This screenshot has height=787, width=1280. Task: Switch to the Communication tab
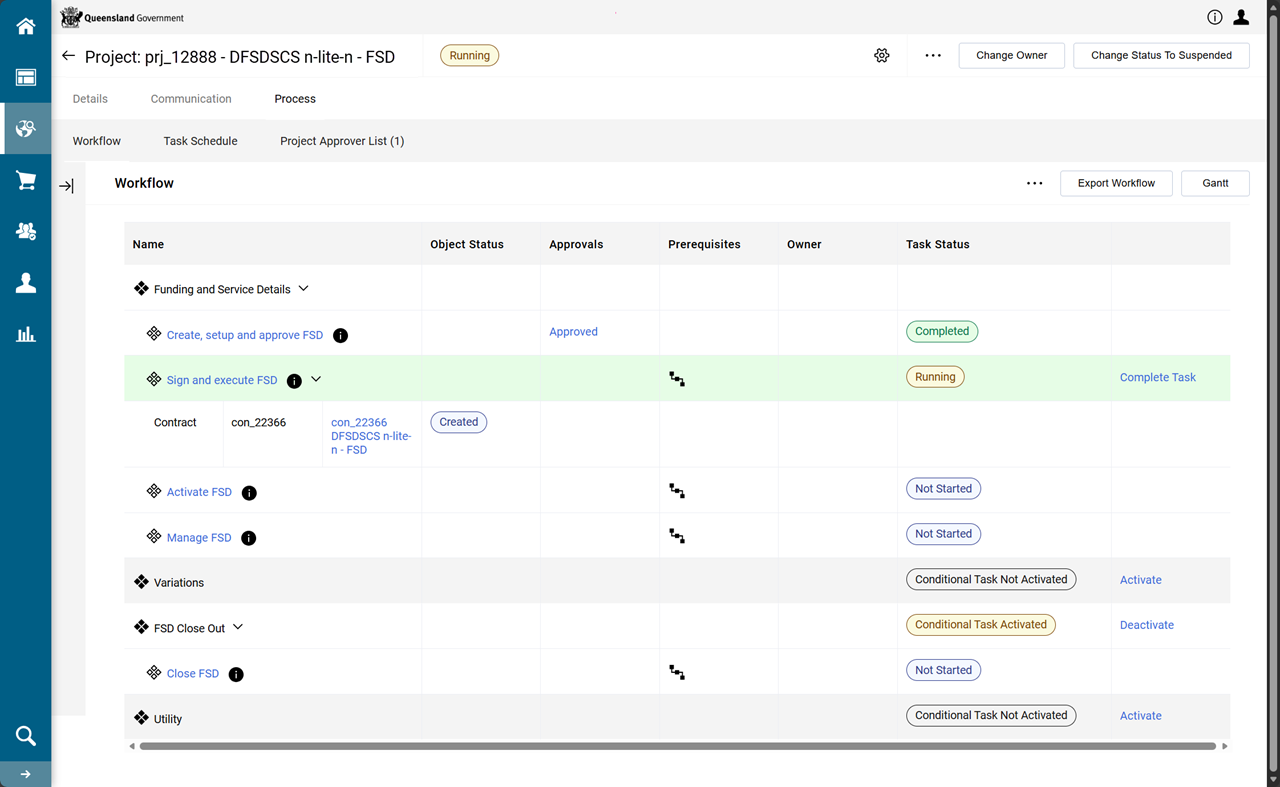(191, 99)
